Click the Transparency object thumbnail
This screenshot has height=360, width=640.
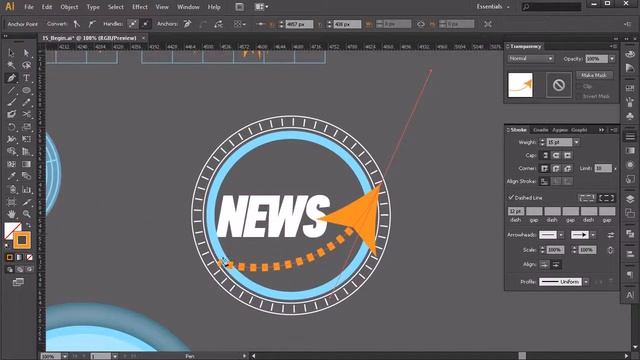coord(520,85)
